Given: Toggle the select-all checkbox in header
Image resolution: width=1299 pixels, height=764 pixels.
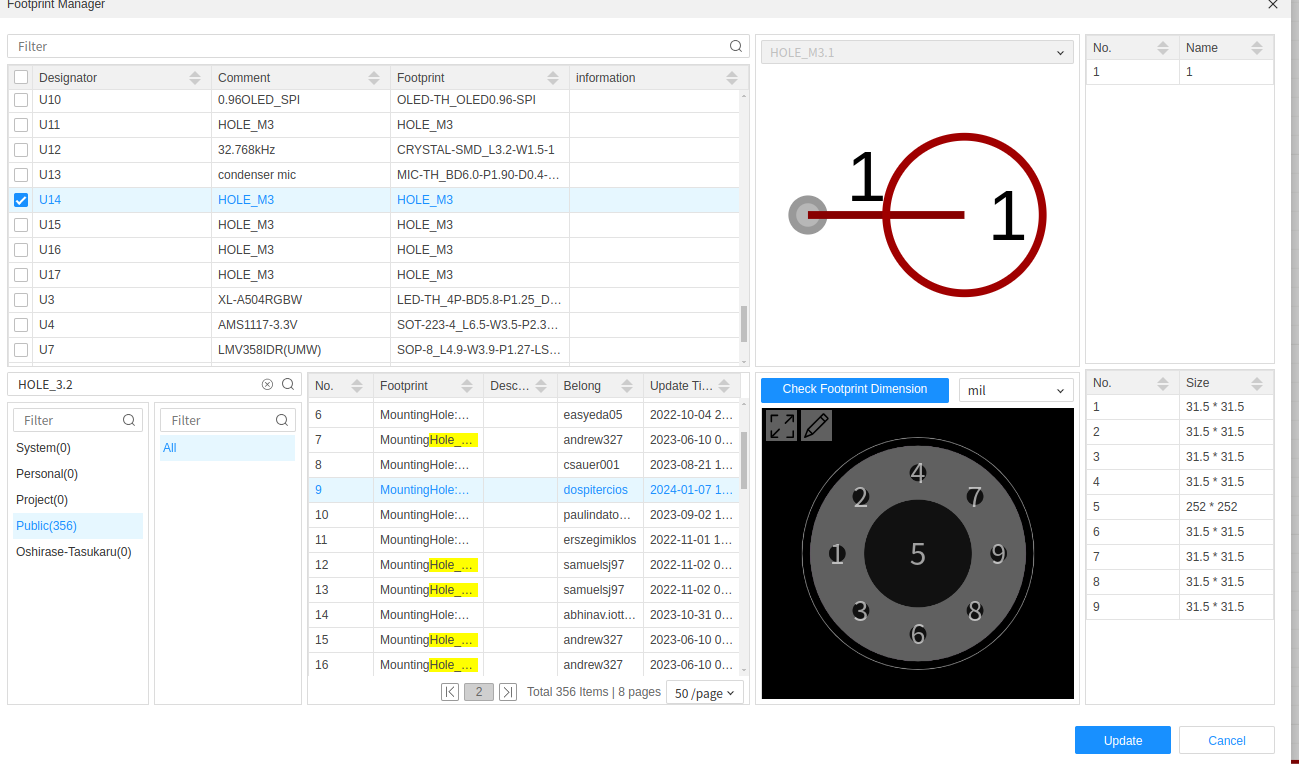Looking at the screenshot, I should tap(21, 78).
